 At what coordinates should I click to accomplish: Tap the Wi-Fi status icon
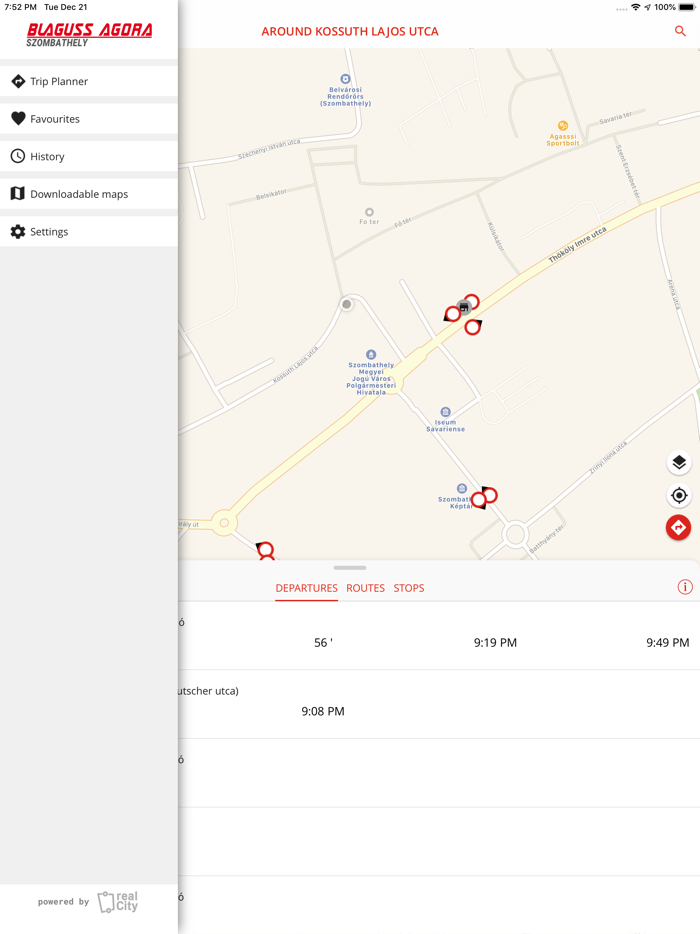pyautogui.click(x=636, y=7)
